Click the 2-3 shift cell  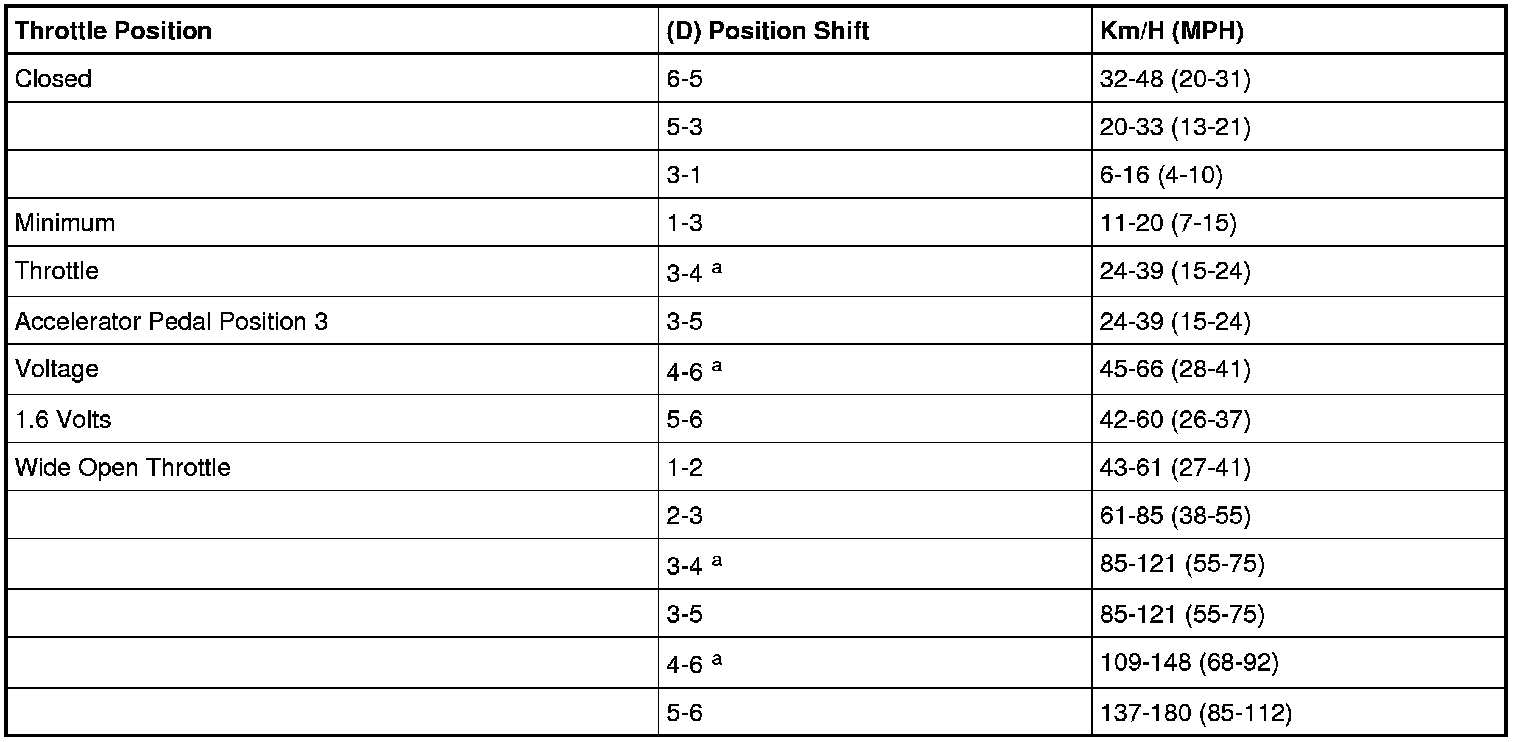coord(685,516)
